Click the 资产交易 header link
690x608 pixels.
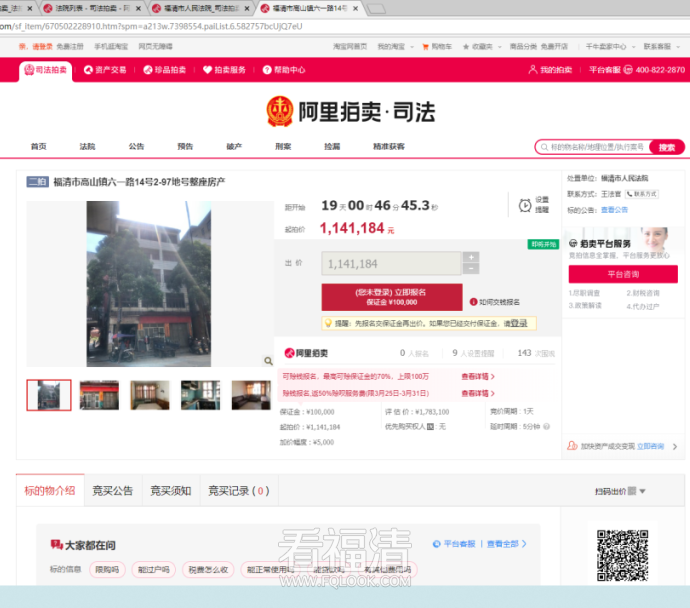(105, 70)
